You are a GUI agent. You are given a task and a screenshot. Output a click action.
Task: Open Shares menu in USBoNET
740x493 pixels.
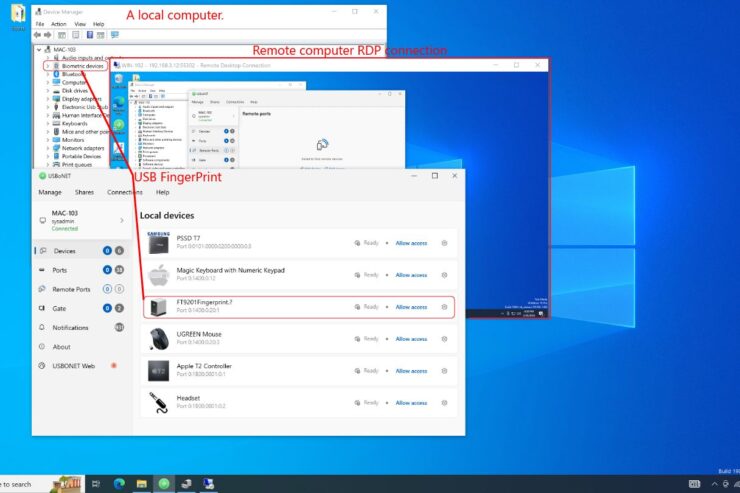click(x=84, y=192)
